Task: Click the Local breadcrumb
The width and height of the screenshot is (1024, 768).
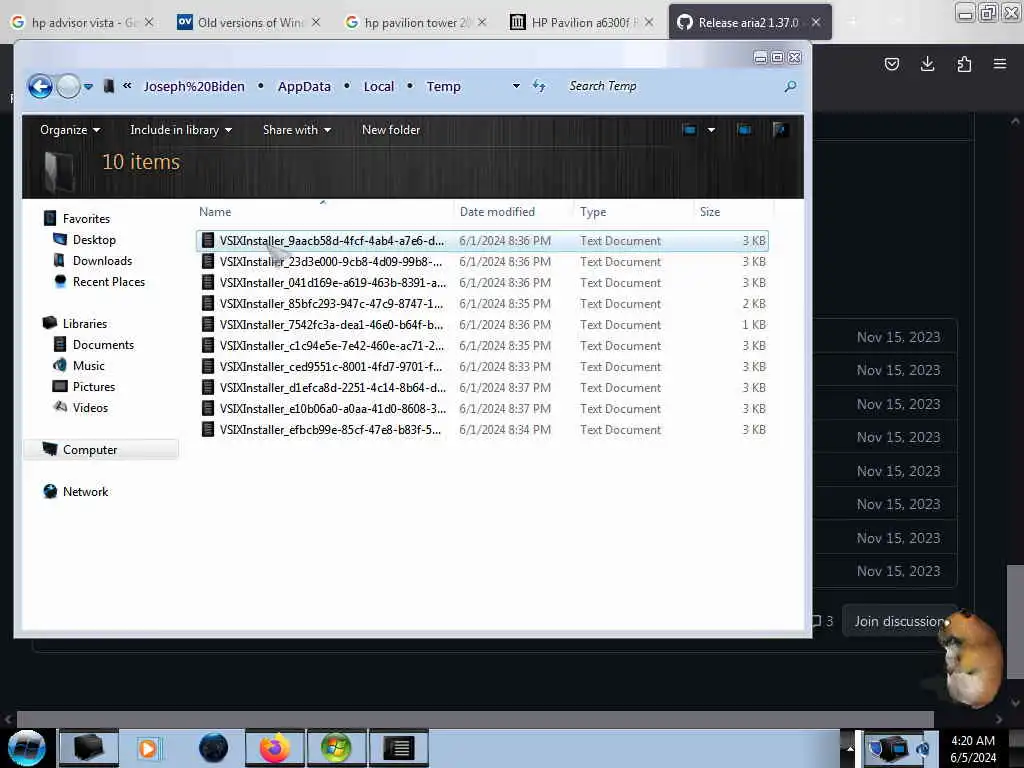Action: pyautogui.click(x=379, y=86)
